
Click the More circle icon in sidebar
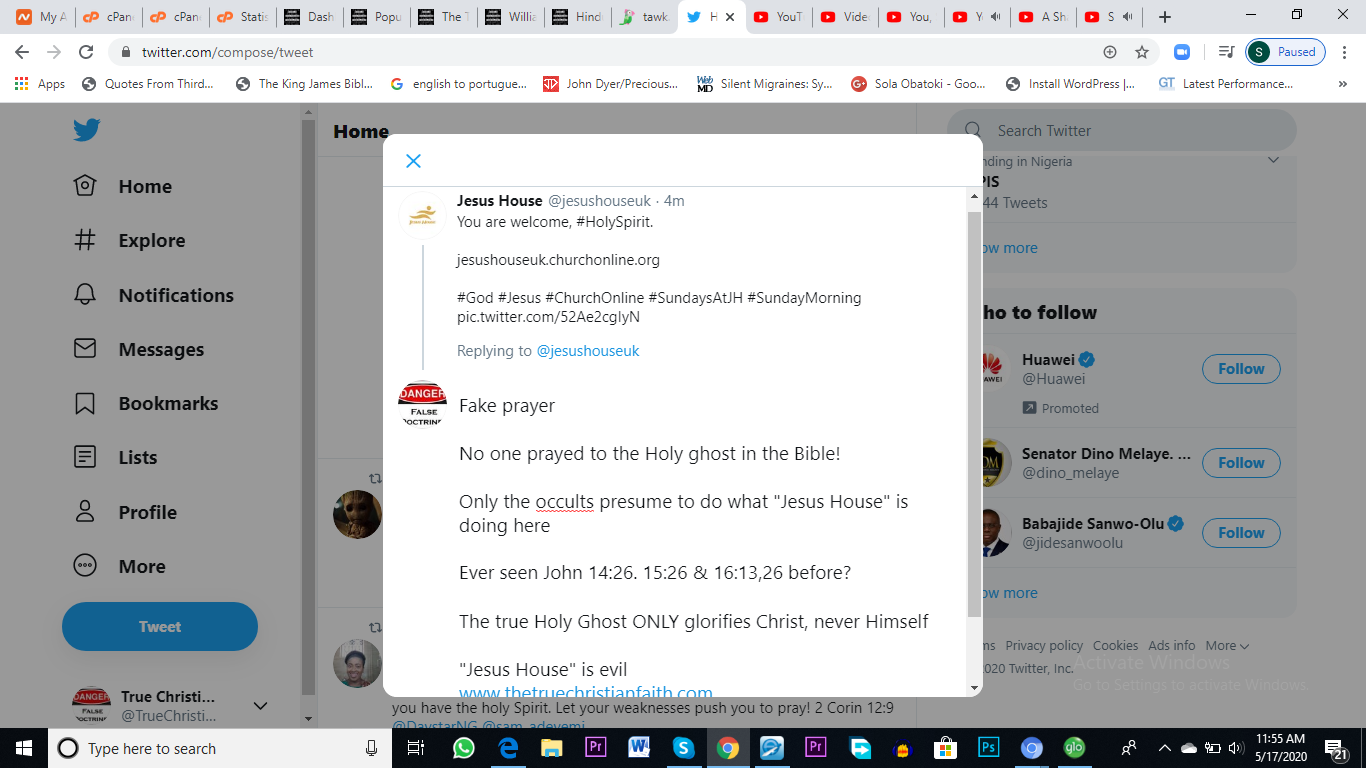pyautogui.click(x=86, y=566)
